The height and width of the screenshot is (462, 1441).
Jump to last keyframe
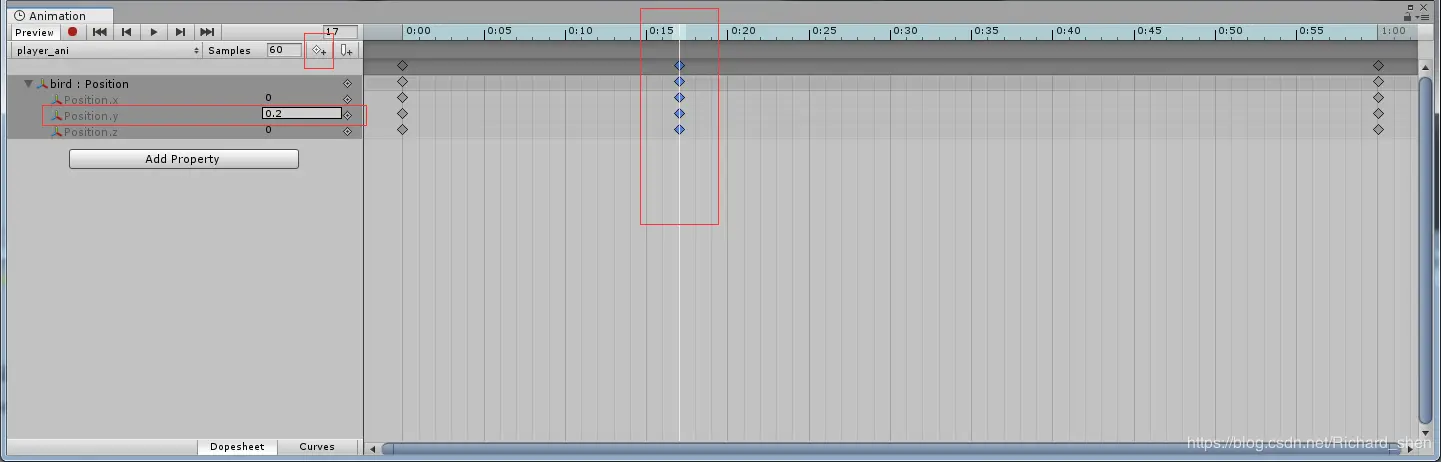point(207,32)
